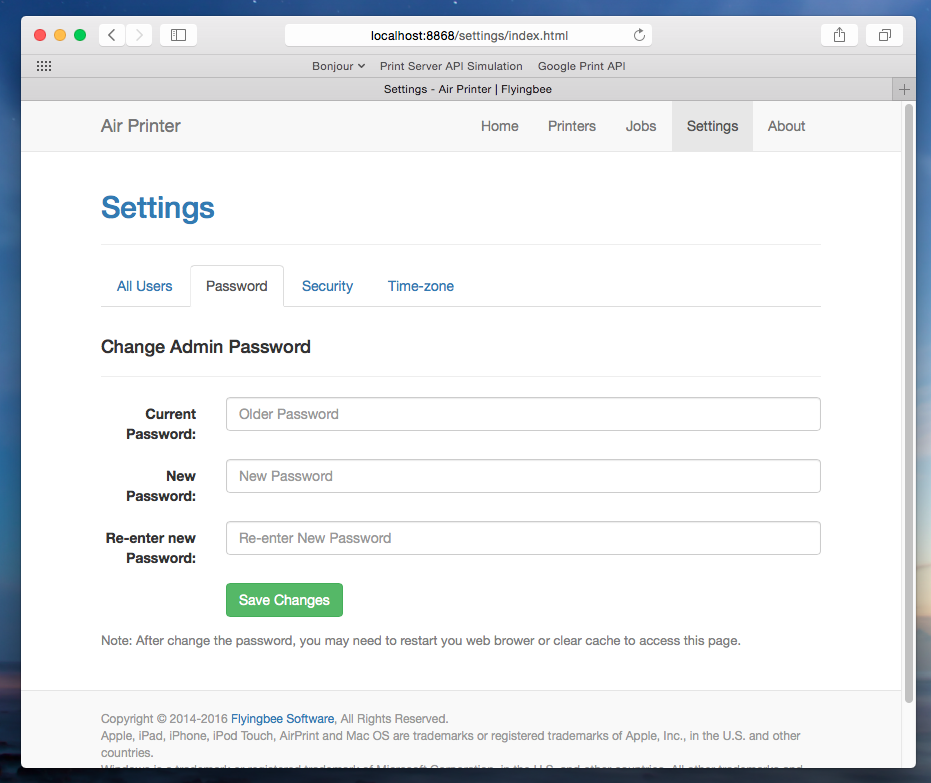Click the note about restarting the browser
Viewport: 931px width, 783px height.
[x=420, y=641]
